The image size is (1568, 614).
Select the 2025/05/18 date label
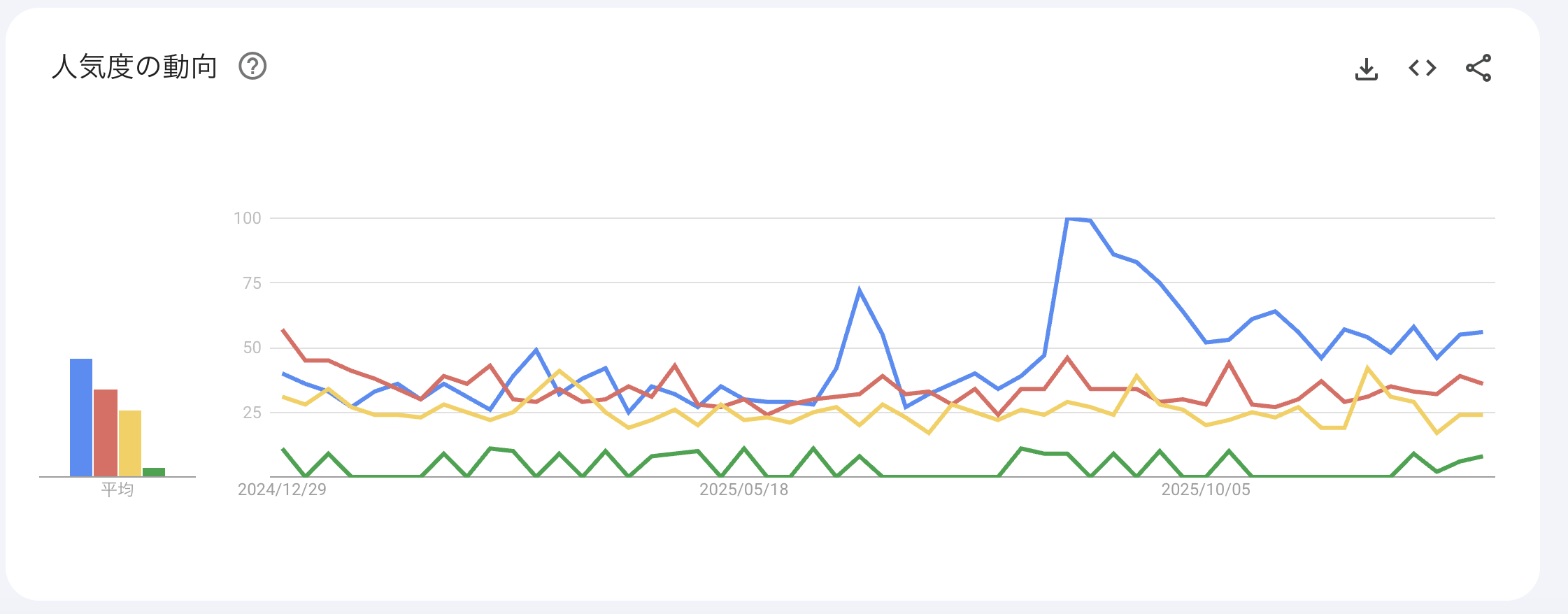(743, 490)
